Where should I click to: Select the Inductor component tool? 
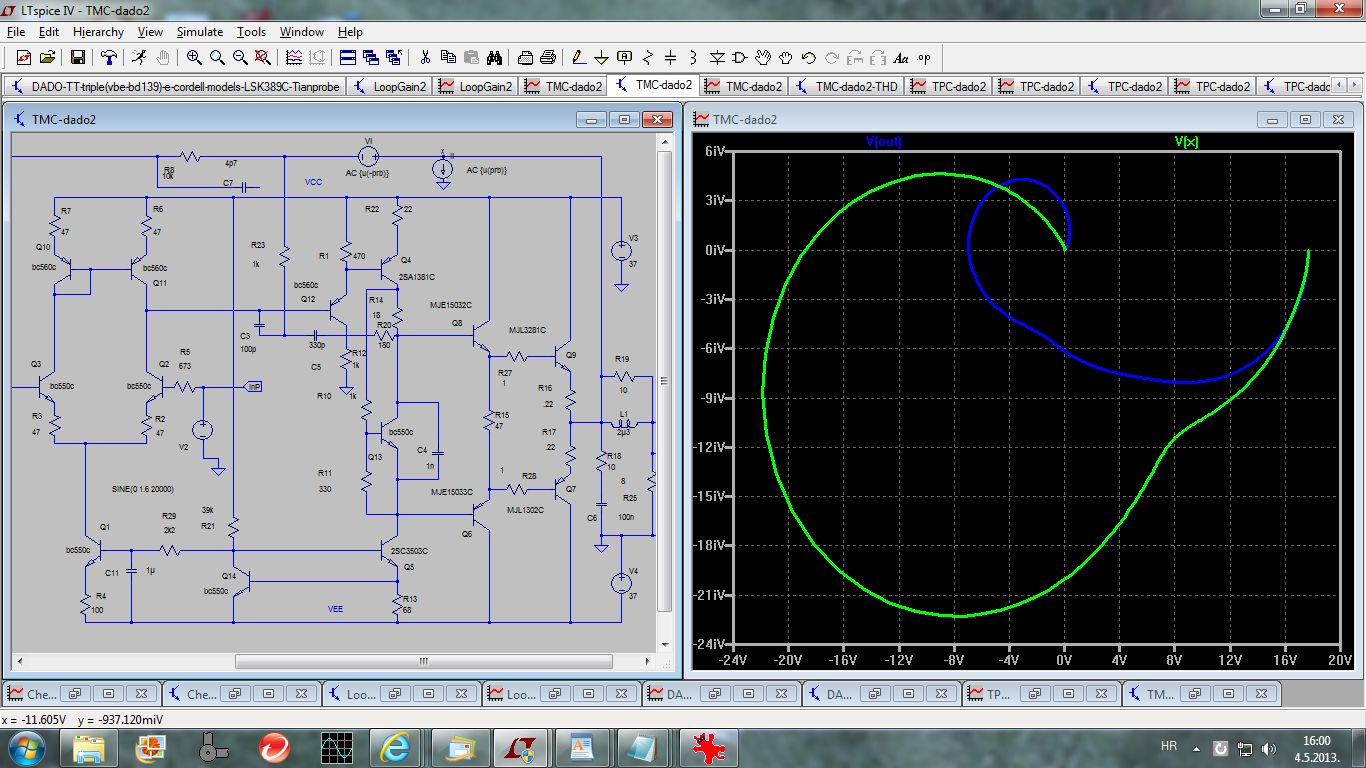click(x=694, y=58)
